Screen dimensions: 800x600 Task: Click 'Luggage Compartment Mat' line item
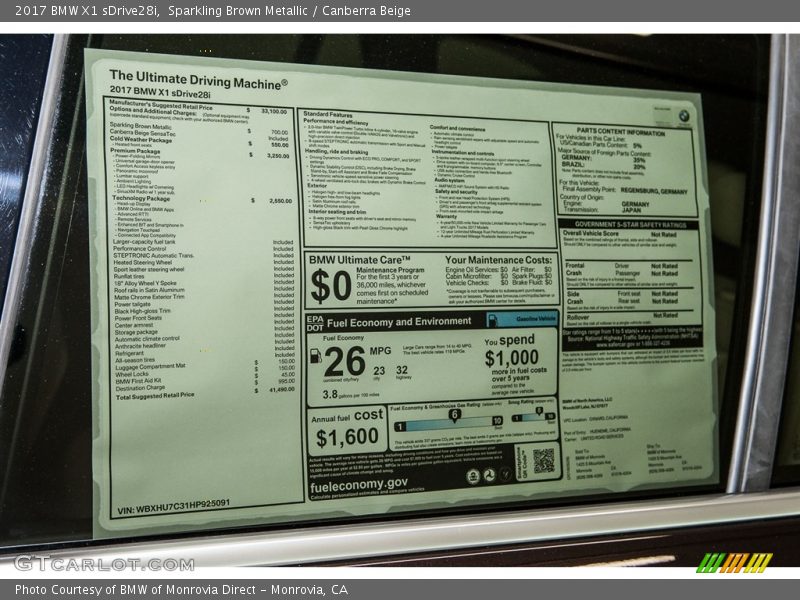(151, 366)
